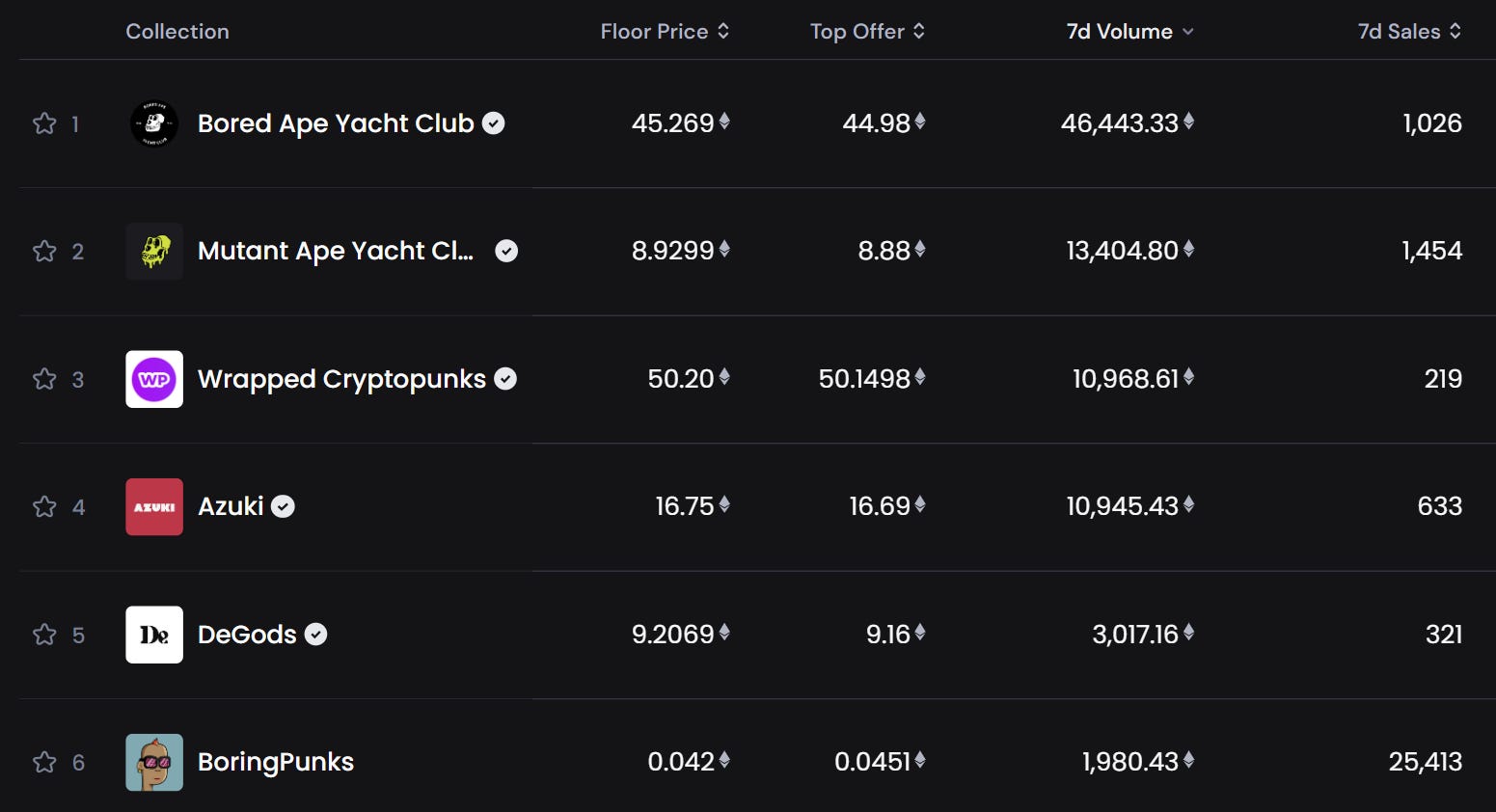Screen dimensions: 1496x812
Task: Star the BoringPunks collection
Action: coord(44,763)
